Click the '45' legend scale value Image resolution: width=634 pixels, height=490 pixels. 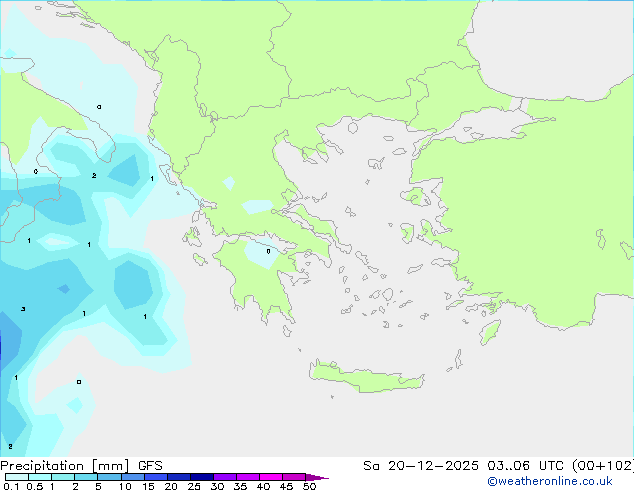click(x=287, y=486)
